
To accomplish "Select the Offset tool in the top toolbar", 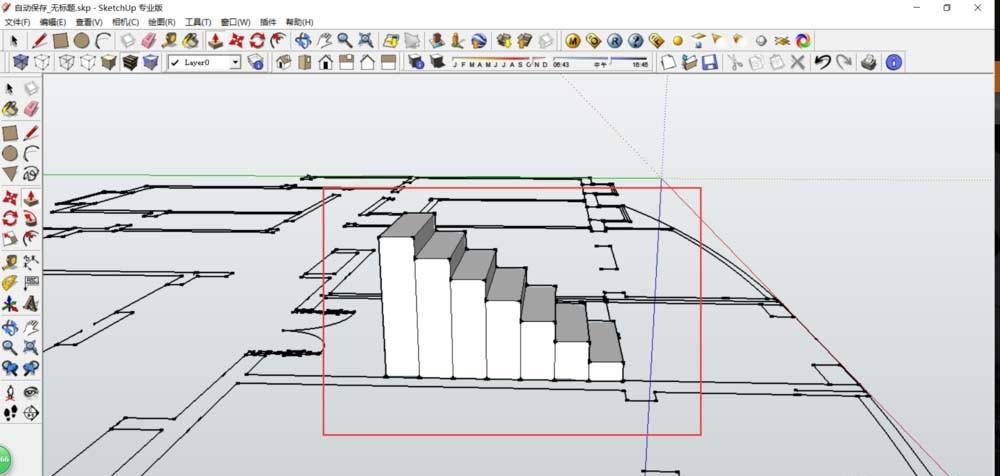I will click(278, 41).
